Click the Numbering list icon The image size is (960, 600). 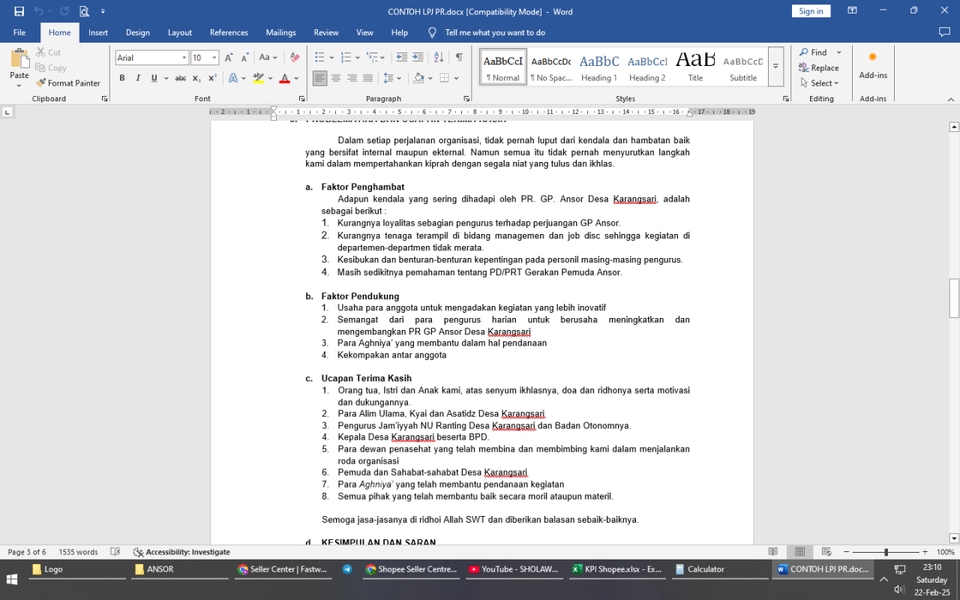point(346,58)
